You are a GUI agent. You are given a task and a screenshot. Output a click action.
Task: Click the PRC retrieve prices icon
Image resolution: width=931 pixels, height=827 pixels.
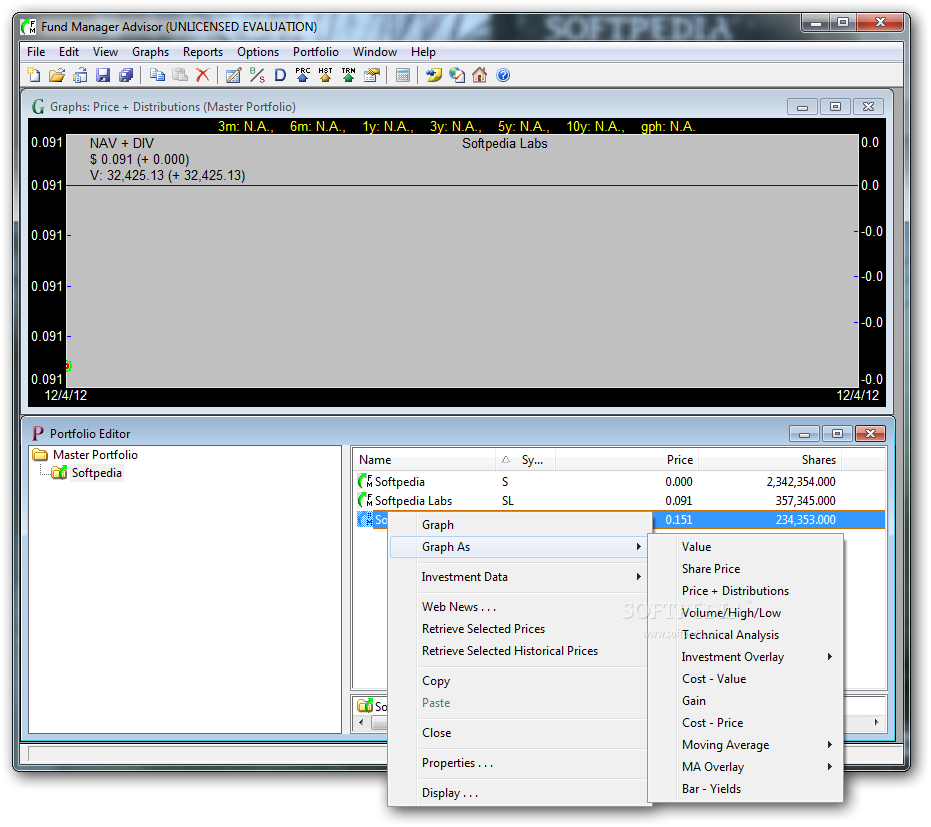click(x=303, y=75)
